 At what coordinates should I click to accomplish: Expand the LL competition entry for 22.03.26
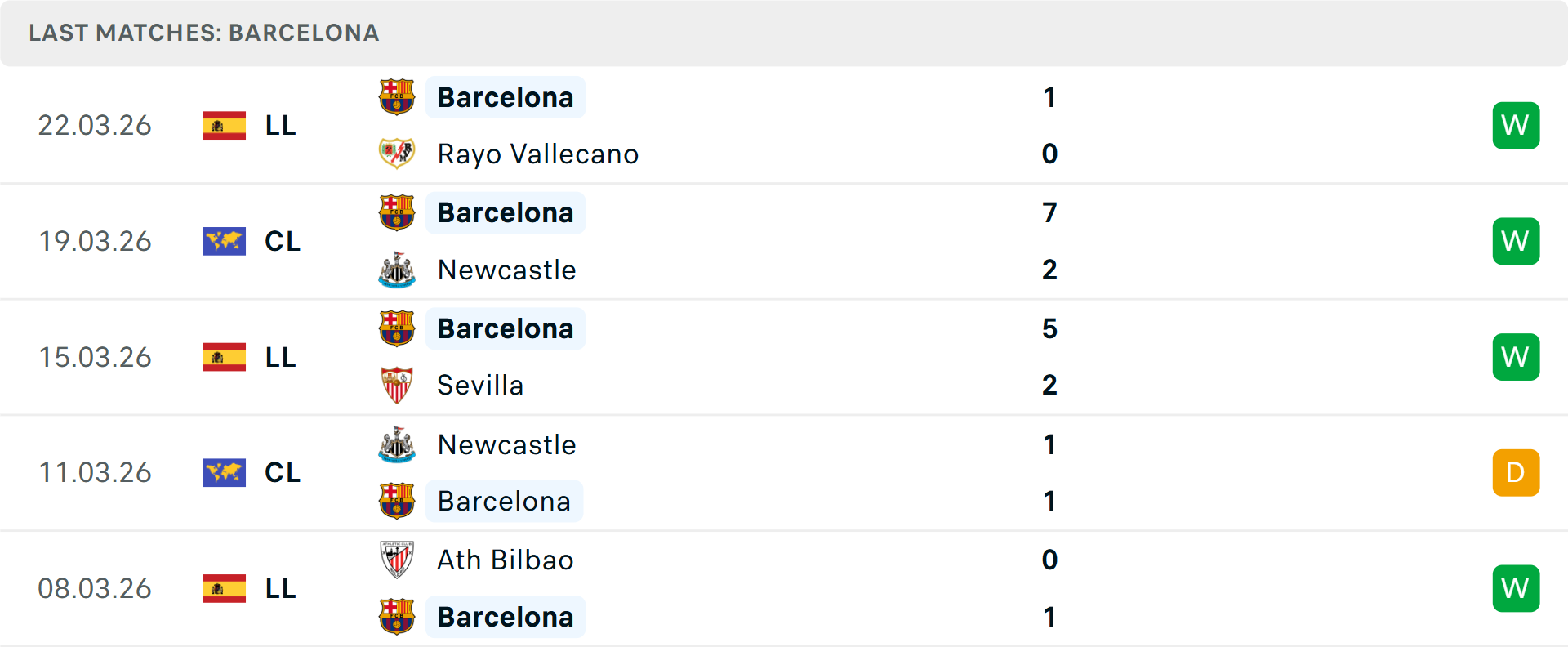[x=282, y=125]
